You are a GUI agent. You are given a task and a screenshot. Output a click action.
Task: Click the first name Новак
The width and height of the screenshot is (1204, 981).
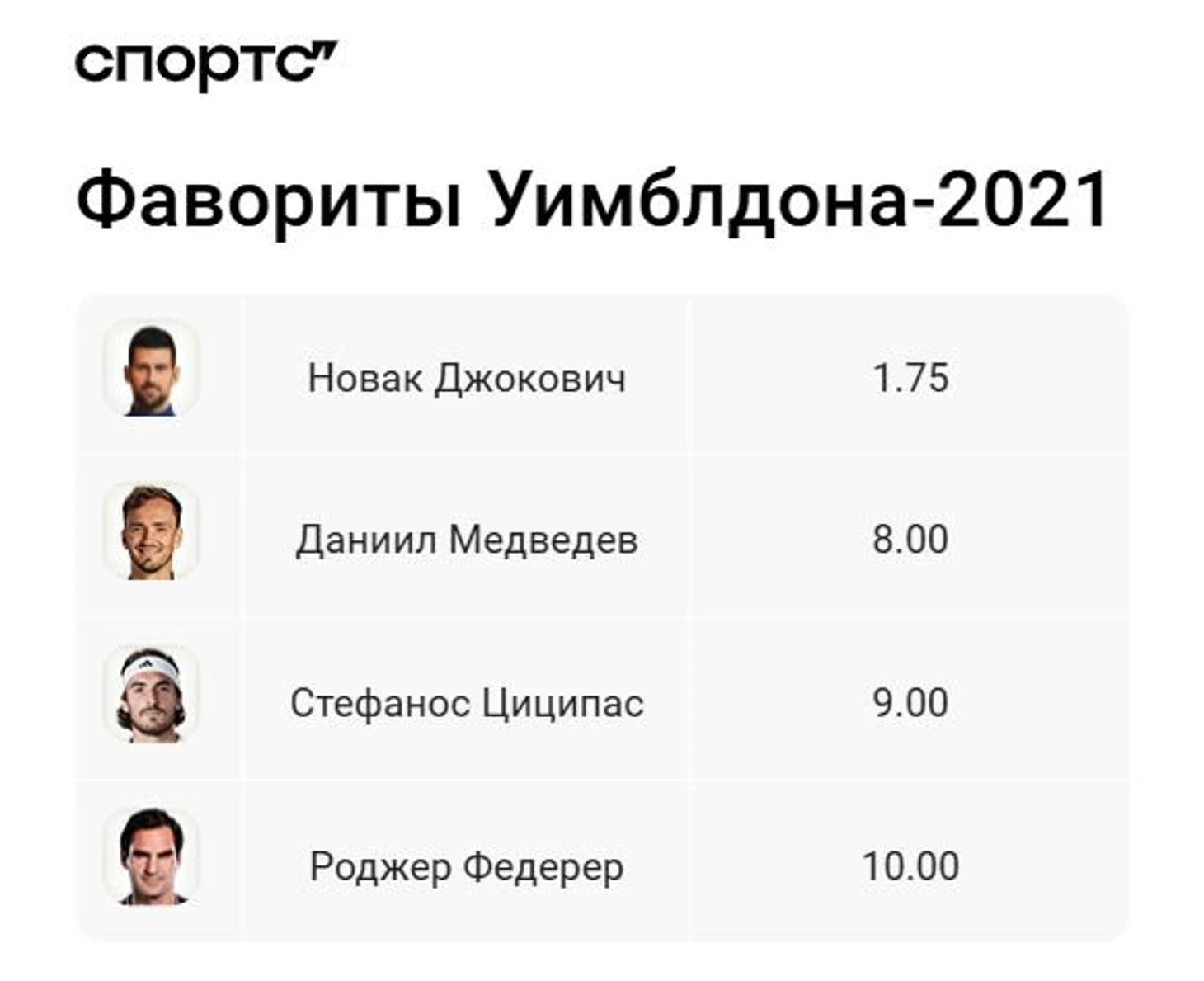pyautogui.click(x=364, y=379)
